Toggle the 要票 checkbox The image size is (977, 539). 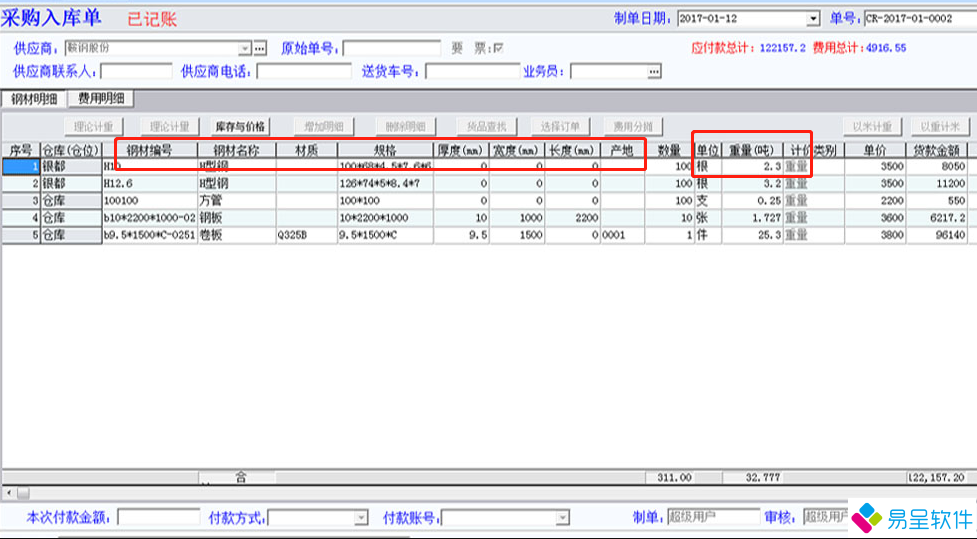498,48
